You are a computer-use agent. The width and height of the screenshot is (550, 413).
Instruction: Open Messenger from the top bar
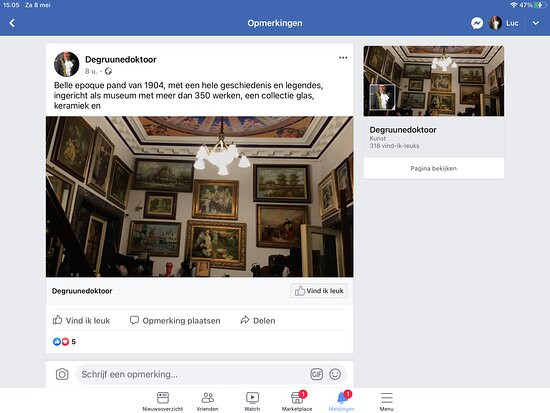(x=477, y=23)
